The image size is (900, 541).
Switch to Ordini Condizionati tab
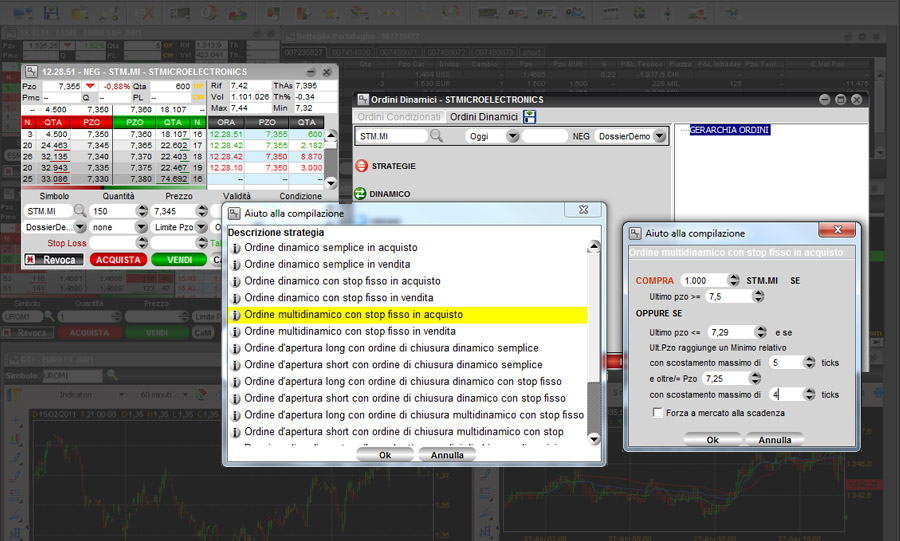(399, 116)
